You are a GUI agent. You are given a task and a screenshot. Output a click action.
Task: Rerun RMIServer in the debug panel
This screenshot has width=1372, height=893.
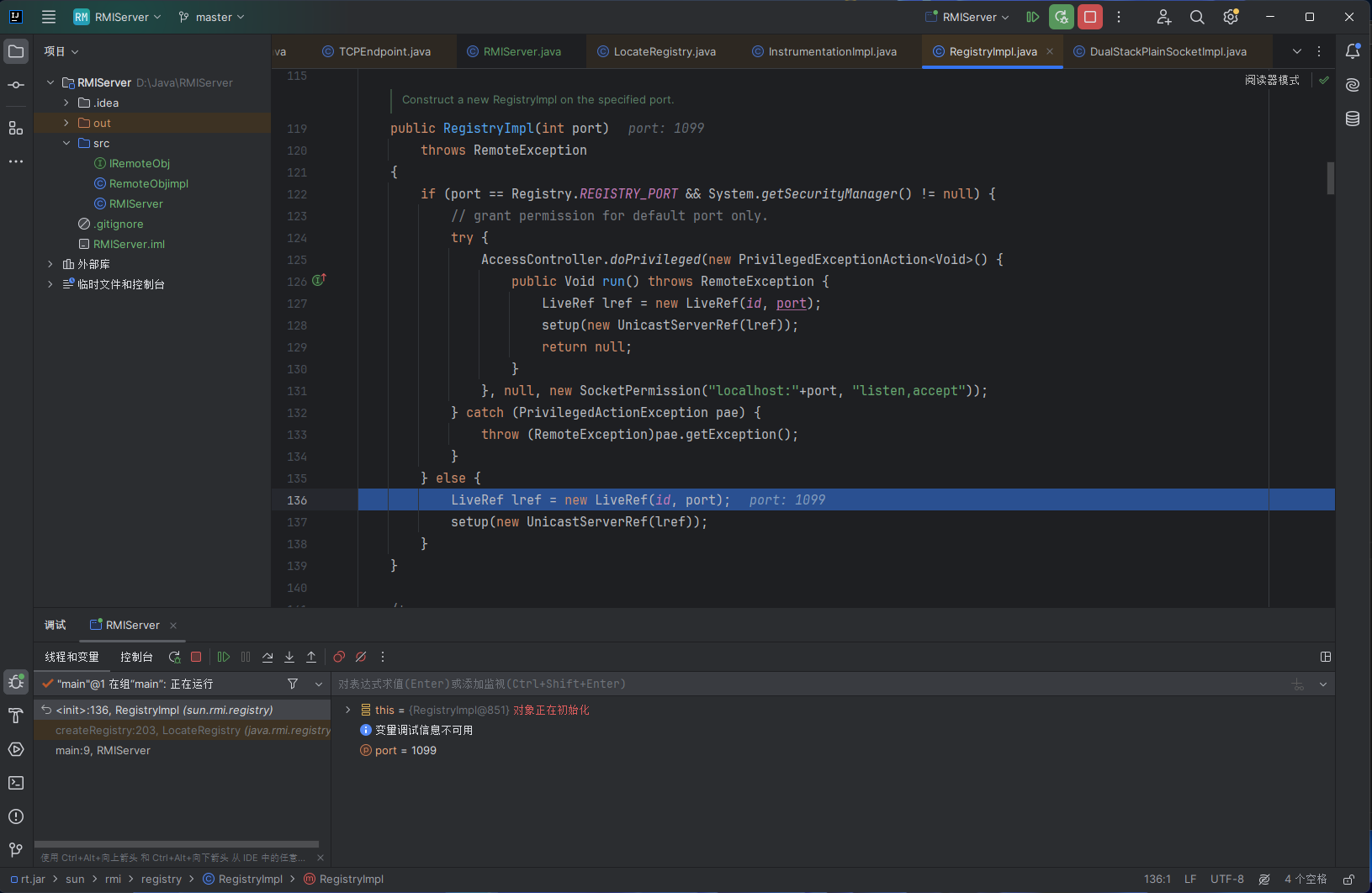174,657
